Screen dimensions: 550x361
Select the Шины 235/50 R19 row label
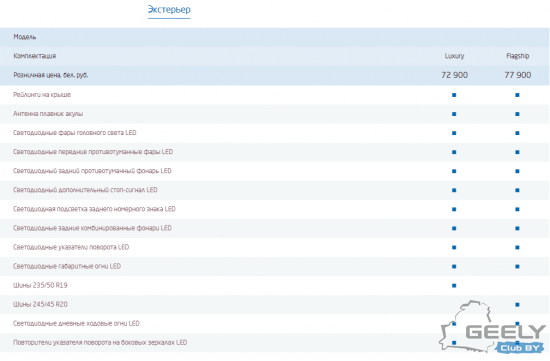[40, 285]
